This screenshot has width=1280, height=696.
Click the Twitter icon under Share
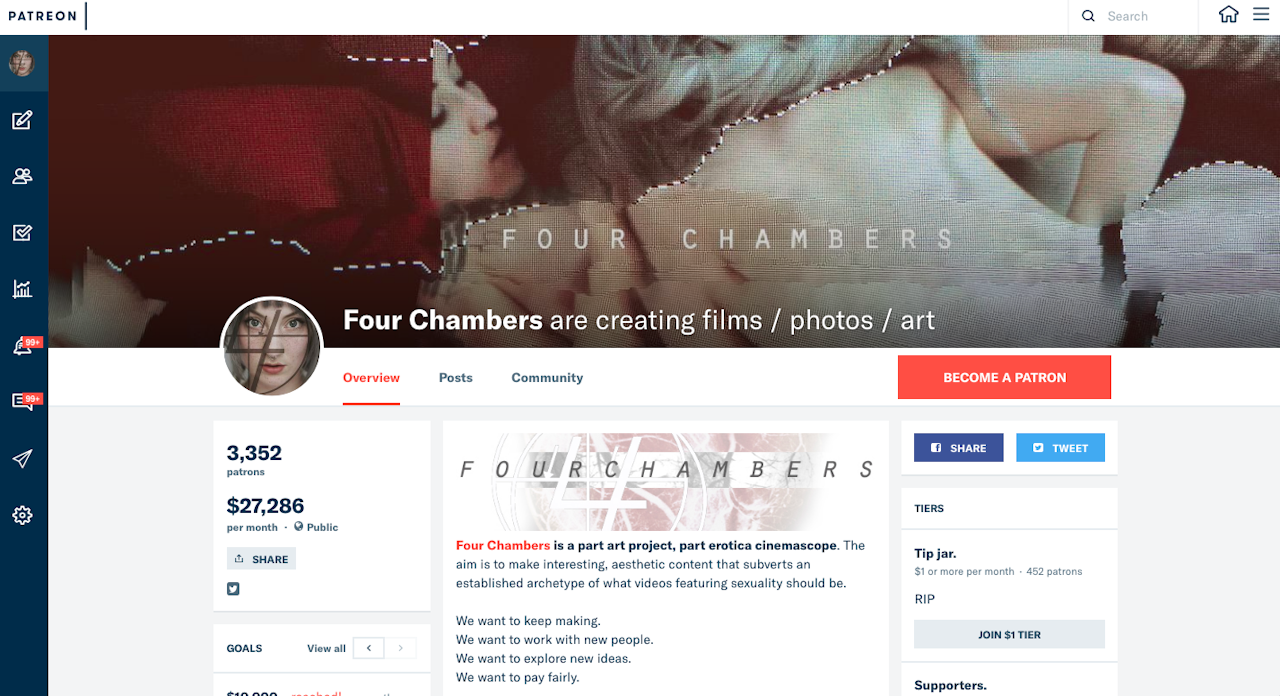point(233,589)
